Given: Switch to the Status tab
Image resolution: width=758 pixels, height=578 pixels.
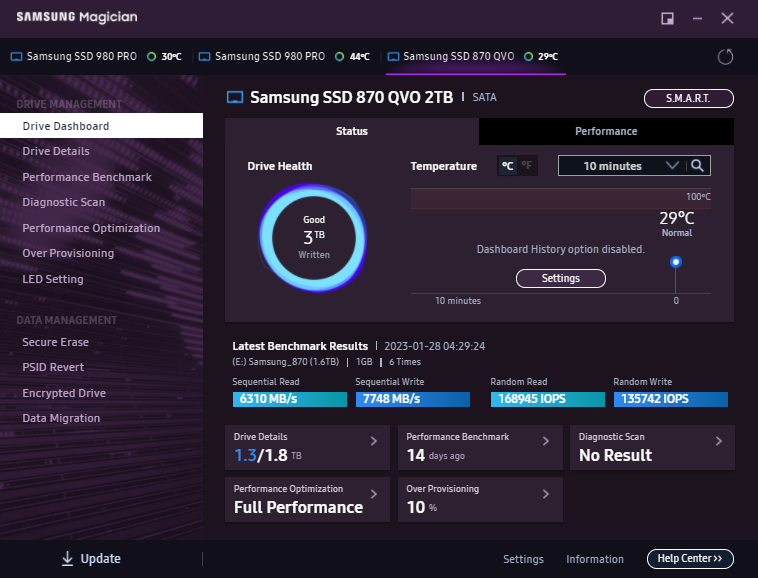Looking at the screenshot, I should 352,131.
